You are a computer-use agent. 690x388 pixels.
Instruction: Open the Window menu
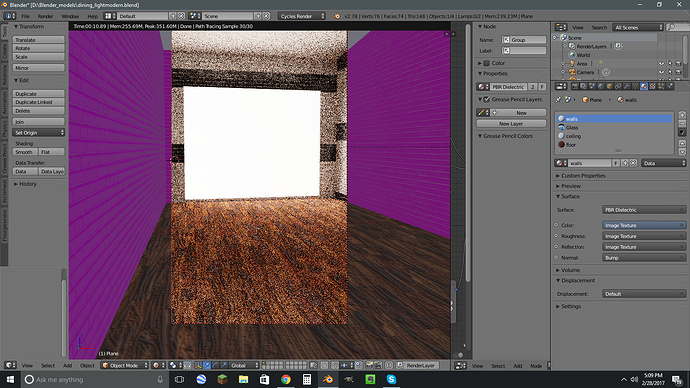(x=70, y=16)
